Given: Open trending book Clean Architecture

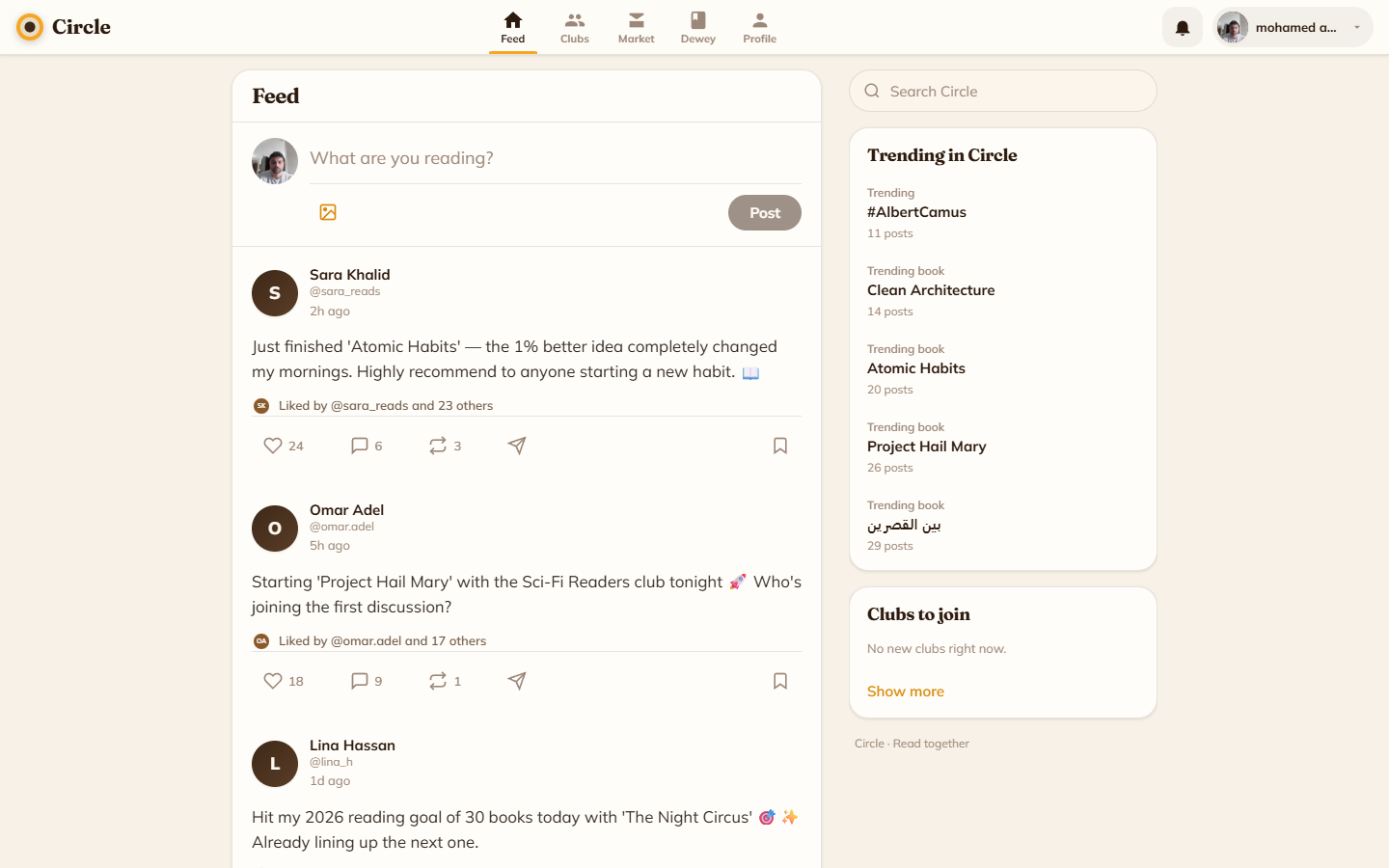Looking at the screenshot, I should (x=931, y=290).
